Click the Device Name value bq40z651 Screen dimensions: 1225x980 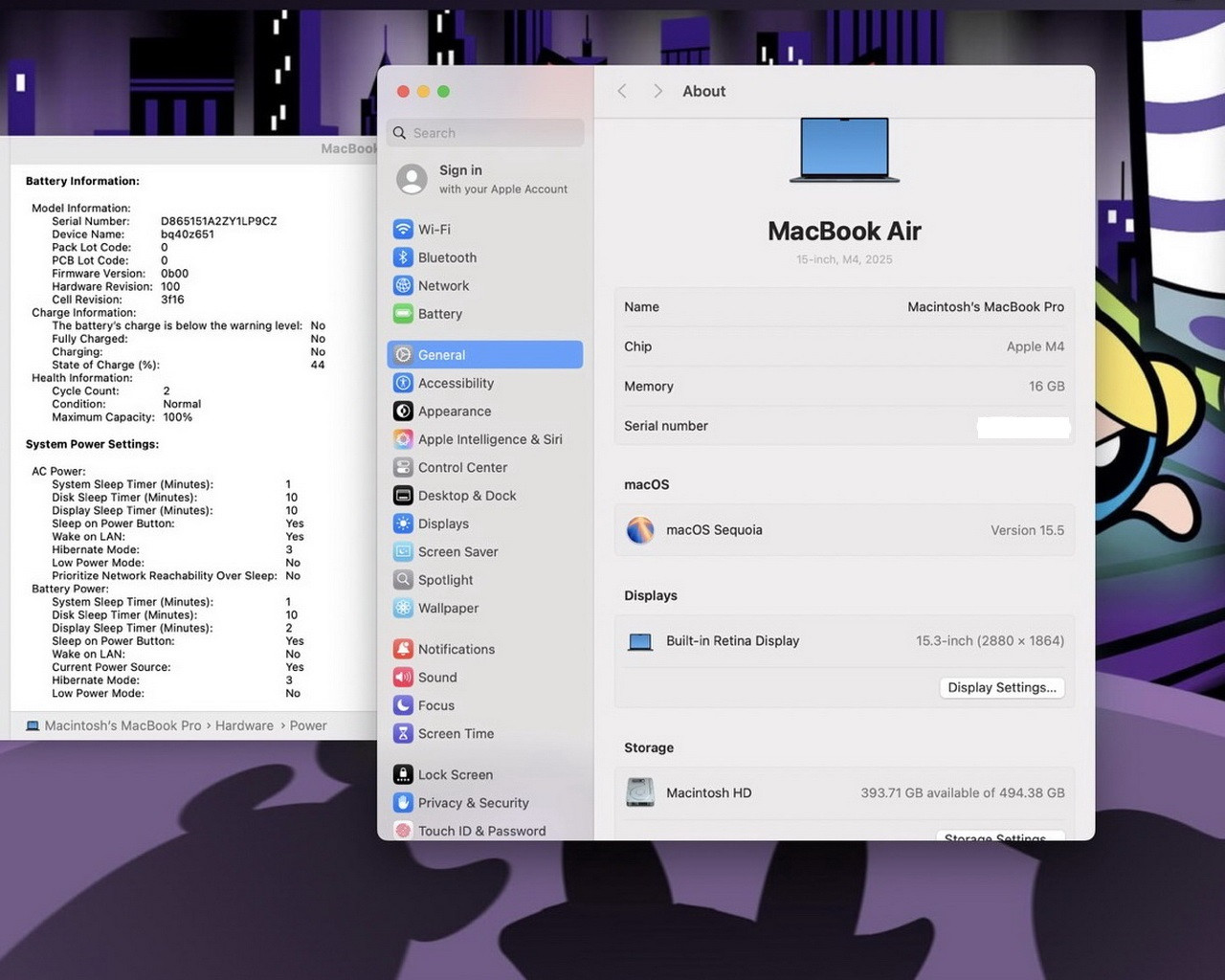(x=188, y=234)
